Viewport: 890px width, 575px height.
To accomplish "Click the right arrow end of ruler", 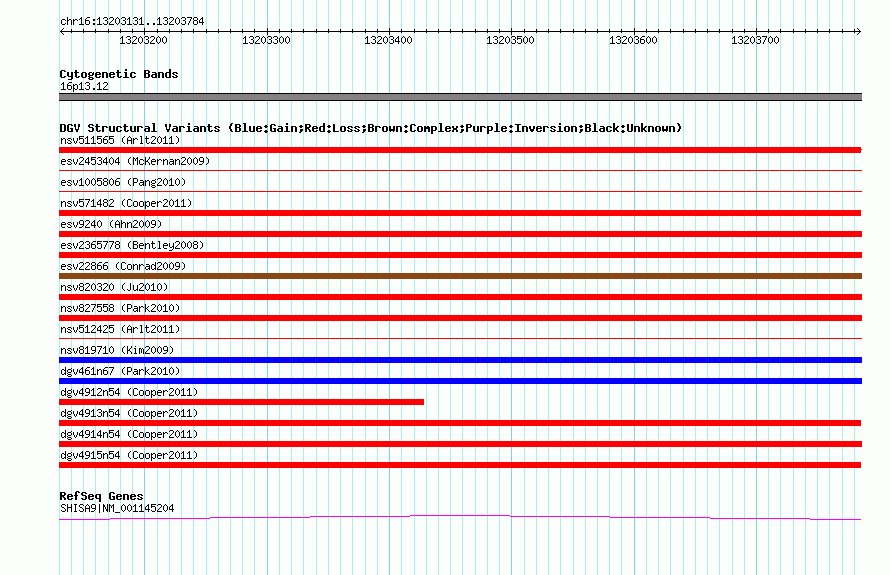I will coord(859,32).
